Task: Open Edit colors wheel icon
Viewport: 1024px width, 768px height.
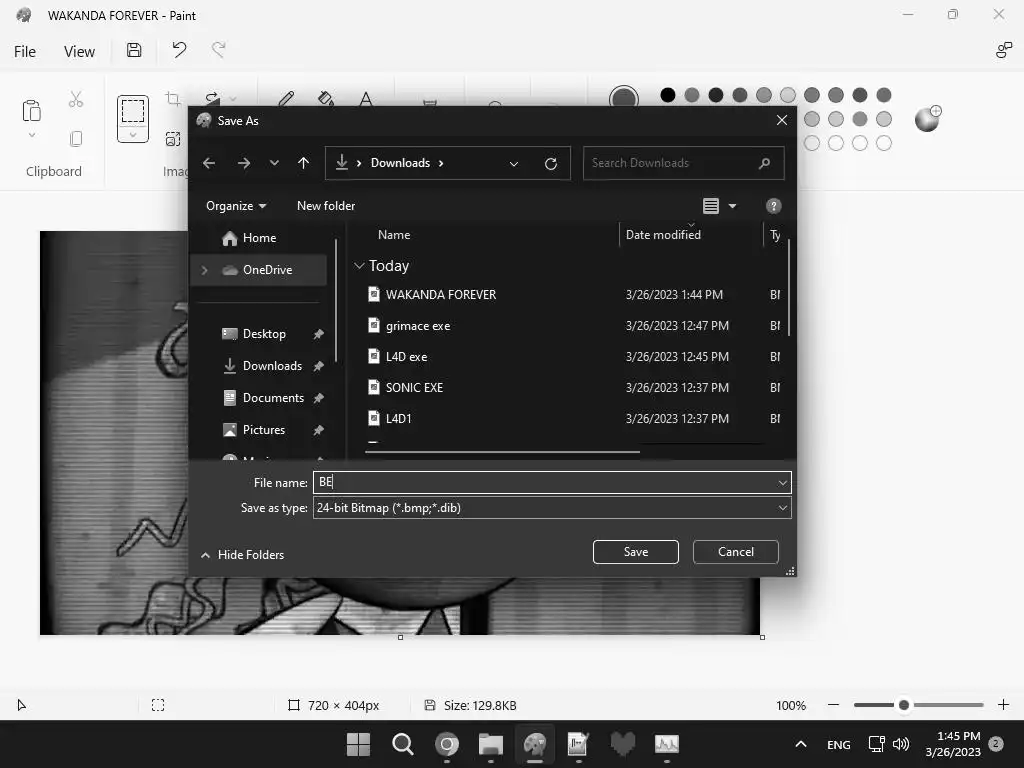Action: (927, 118)
